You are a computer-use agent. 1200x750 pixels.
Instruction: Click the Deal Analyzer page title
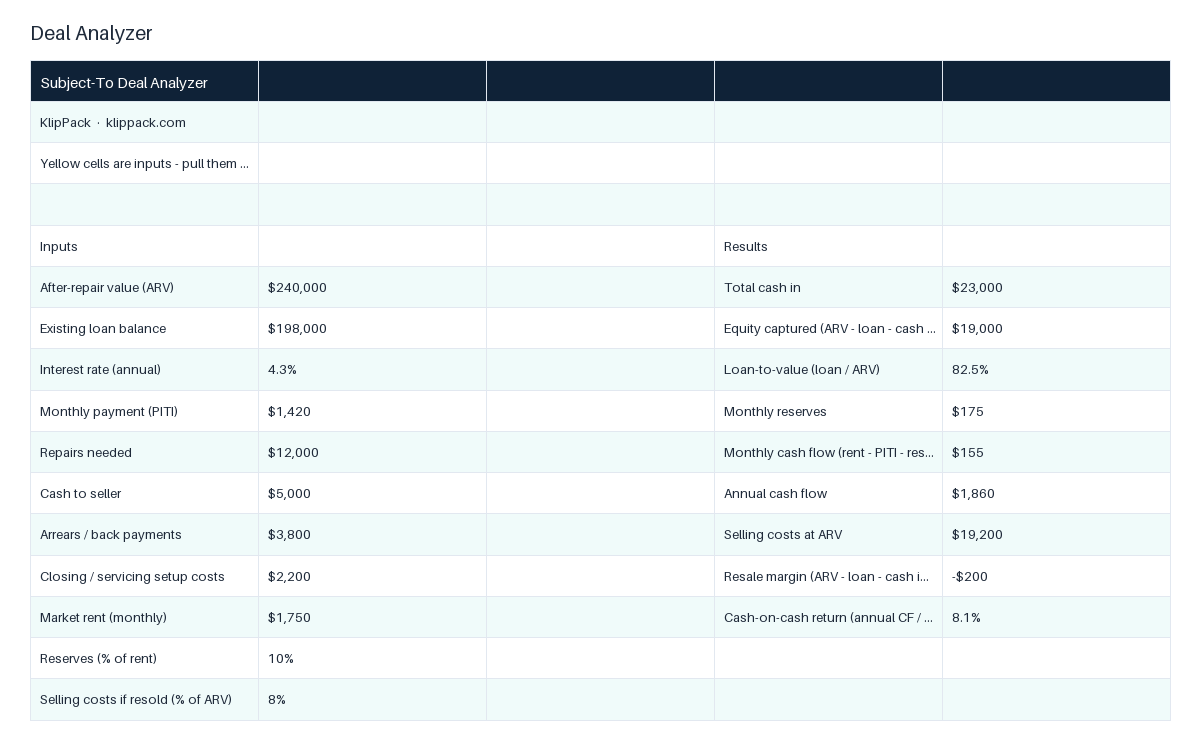(91, 33)
